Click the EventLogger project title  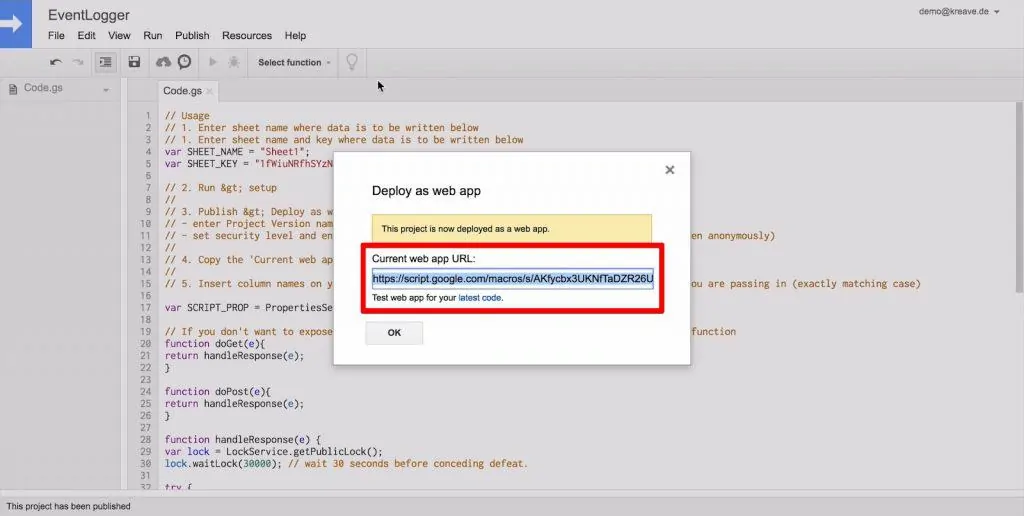[89, 15]
